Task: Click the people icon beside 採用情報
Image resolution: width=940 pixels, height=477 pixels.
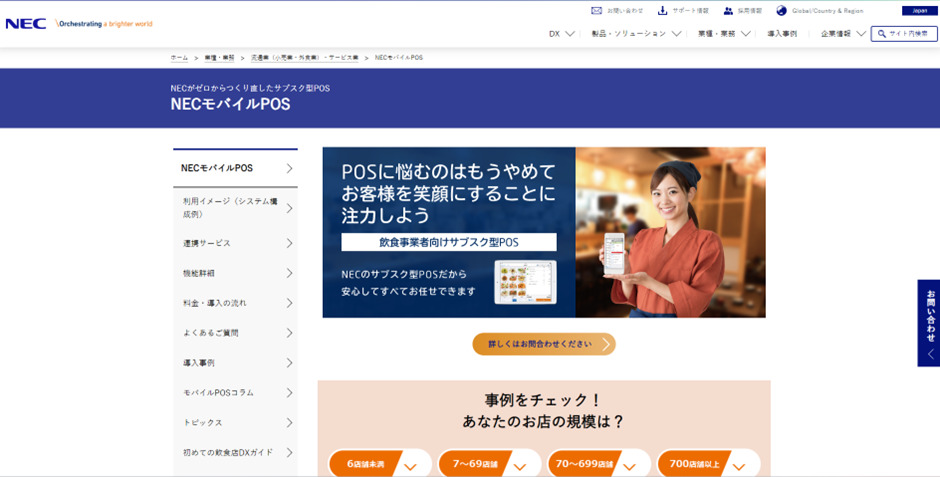Action: click(x=728, y=11)
